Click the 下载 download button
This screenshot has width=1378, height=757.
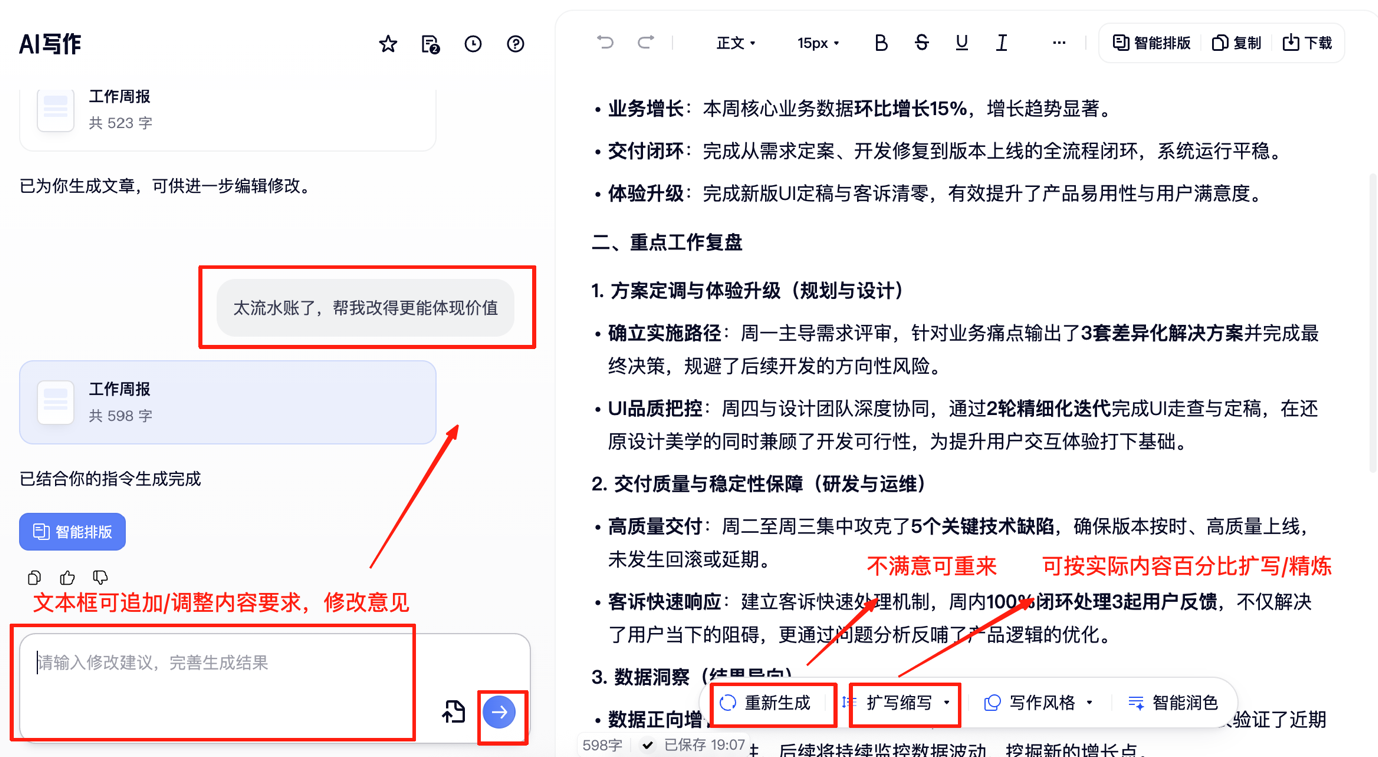[1307, 43]
